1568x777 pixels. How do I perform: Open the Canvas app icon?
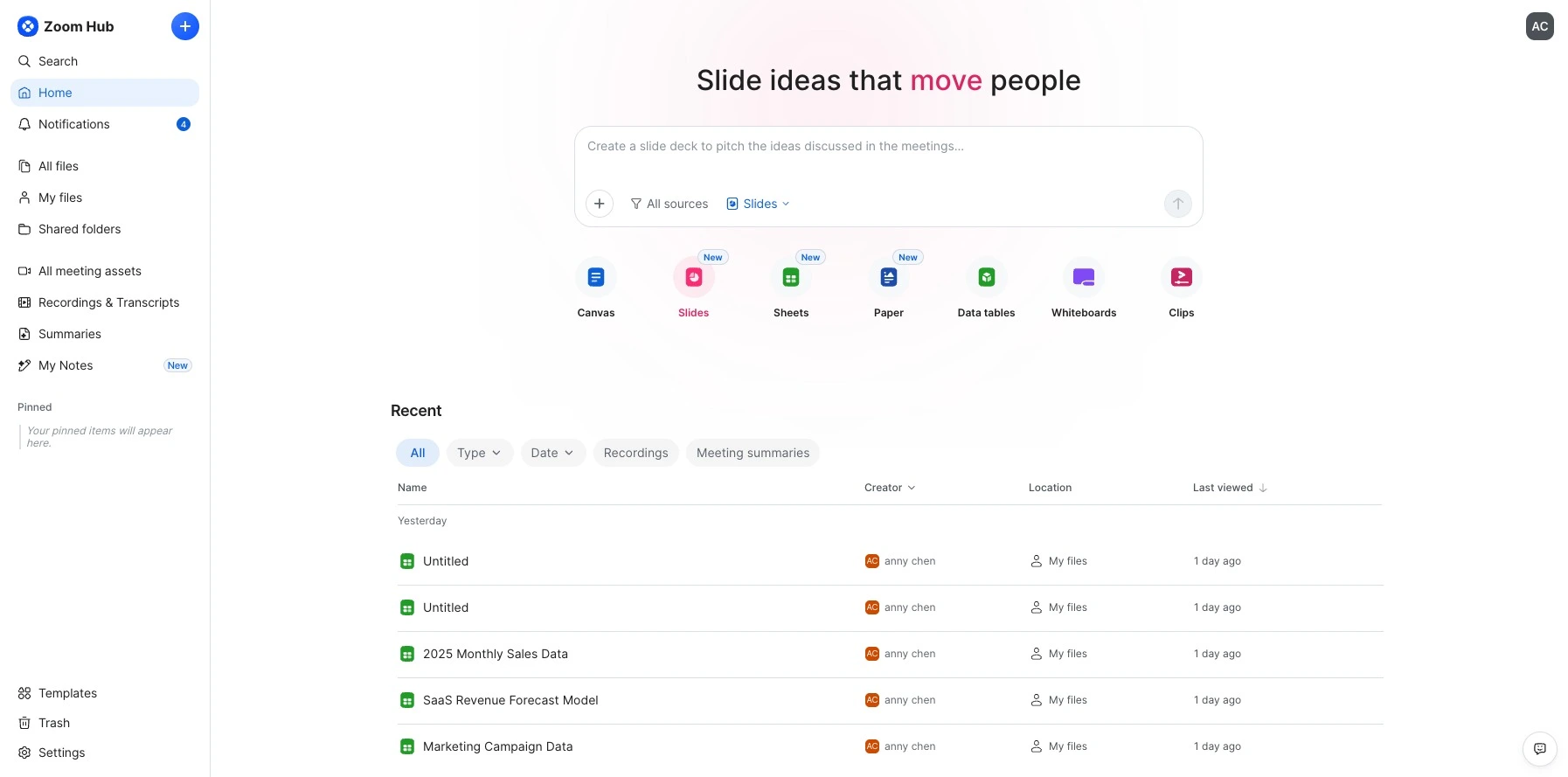pyautogui.click(x=596, y=277)
